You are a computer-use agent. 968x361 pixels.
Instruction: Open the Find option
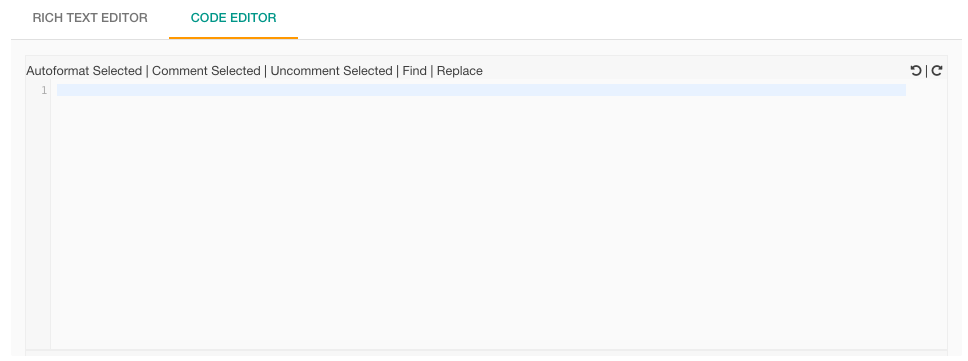[414, 71]
